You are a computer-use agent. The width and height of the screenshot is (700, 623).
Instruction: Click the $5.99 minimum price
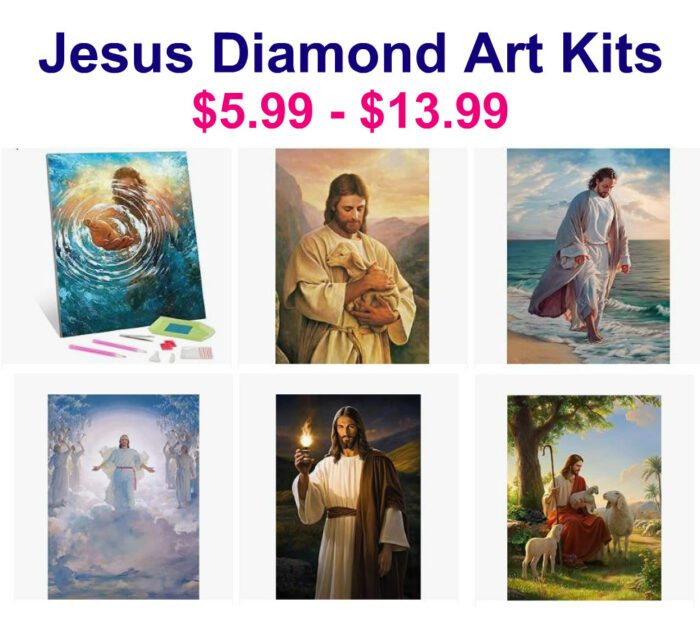(252, 111)
